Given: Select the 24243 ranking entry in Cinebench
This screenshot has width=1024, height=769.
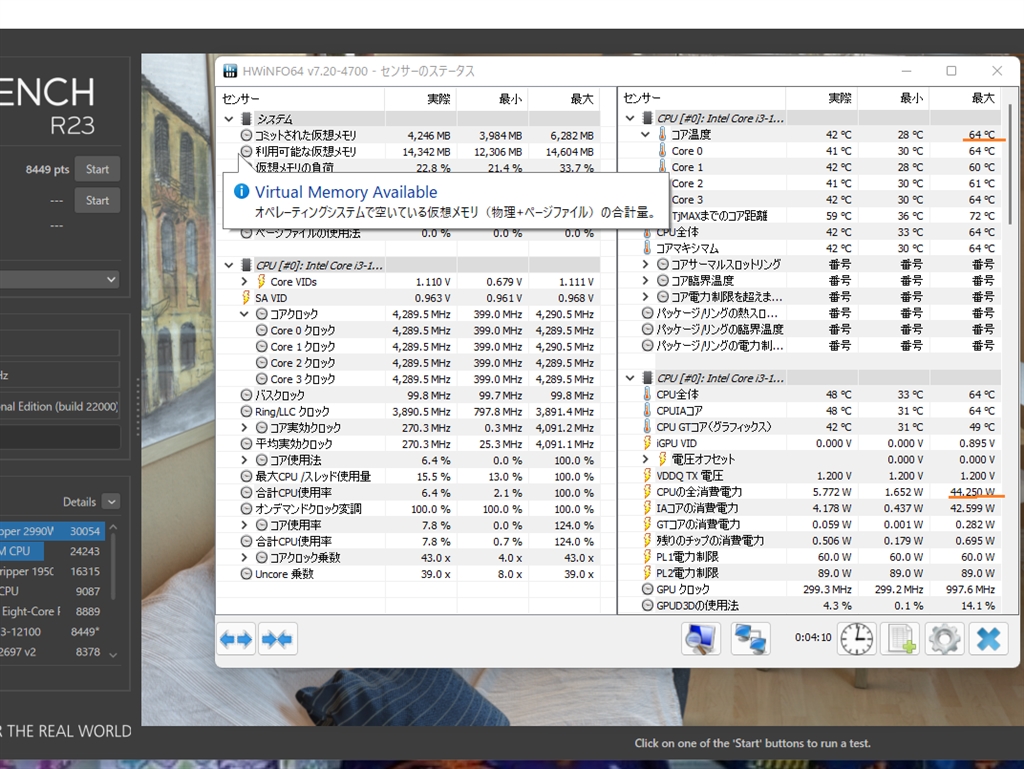Looking at the screenshot, I should [52, 552].
